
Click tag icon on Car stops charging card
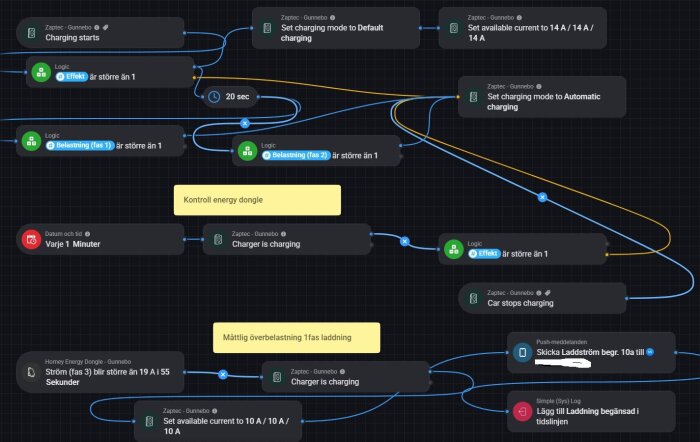click(x=548, y=293)
